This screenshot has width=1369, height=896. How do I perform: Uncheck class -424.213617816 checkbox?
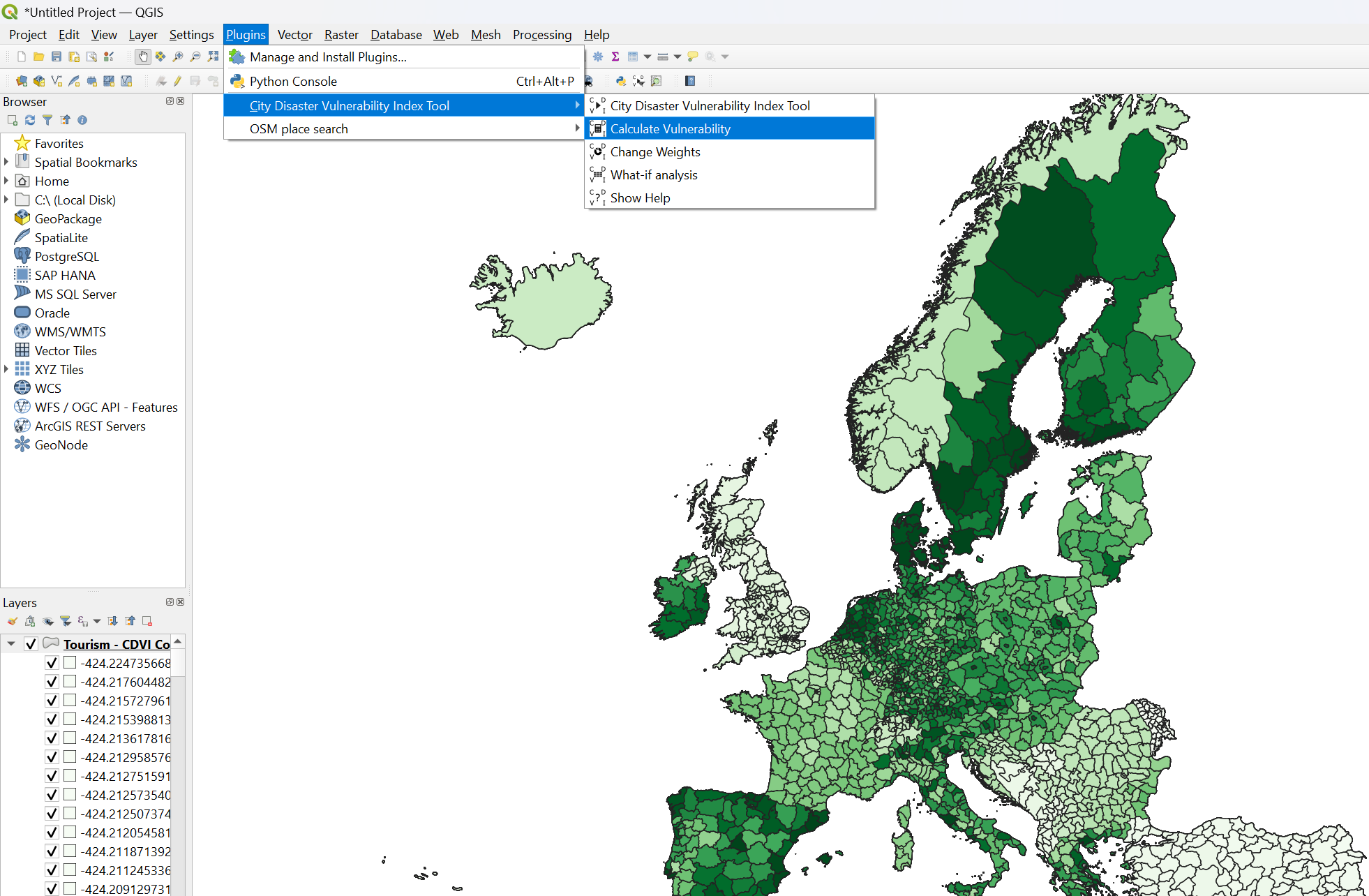coord(52,738)
